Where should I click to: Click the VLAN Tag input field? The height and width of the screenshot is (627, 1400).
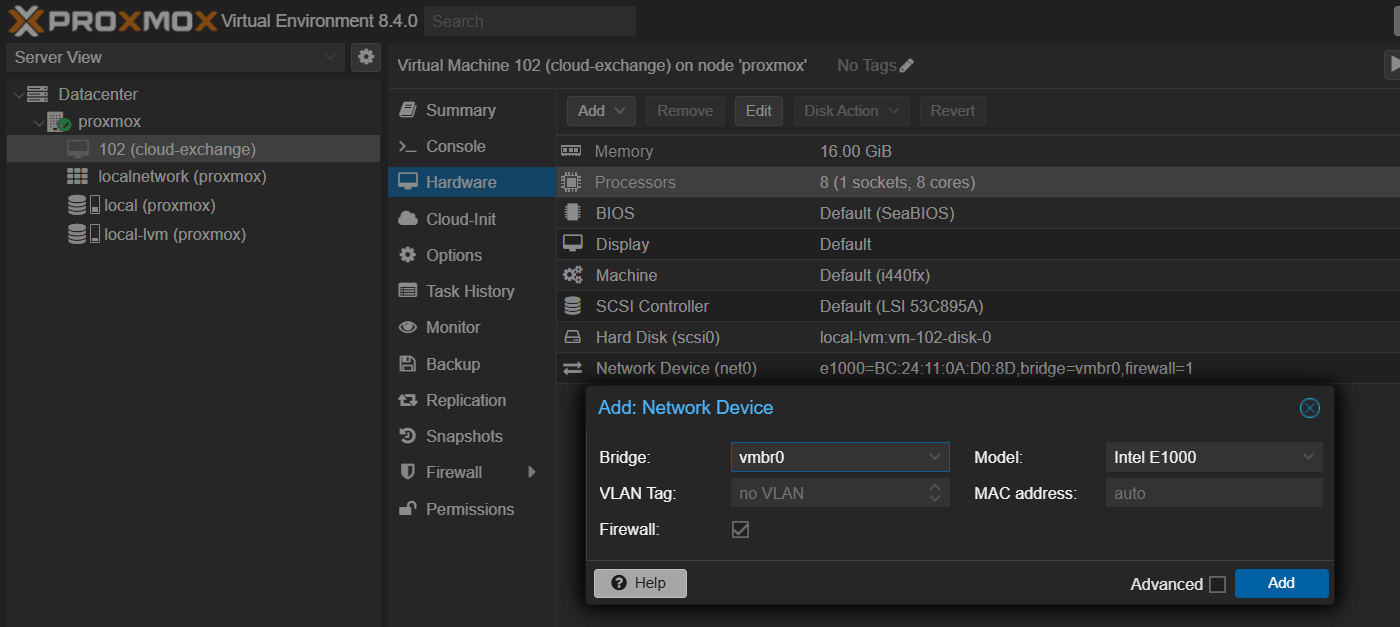coord(826,493)
